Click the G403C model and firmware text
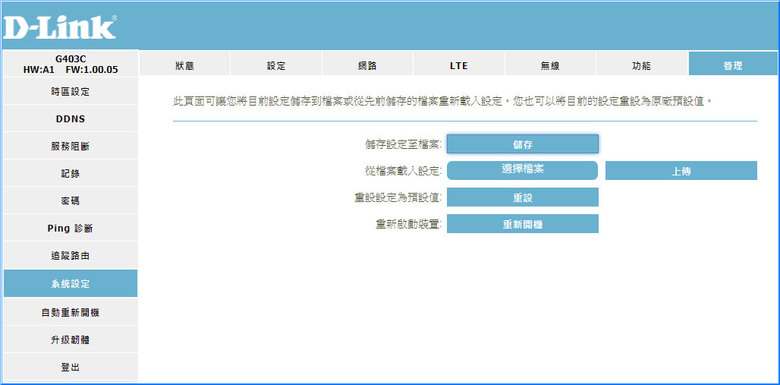The width and height of the screenshot is (780, 385). pyautogui.click(x=71, y=64)
